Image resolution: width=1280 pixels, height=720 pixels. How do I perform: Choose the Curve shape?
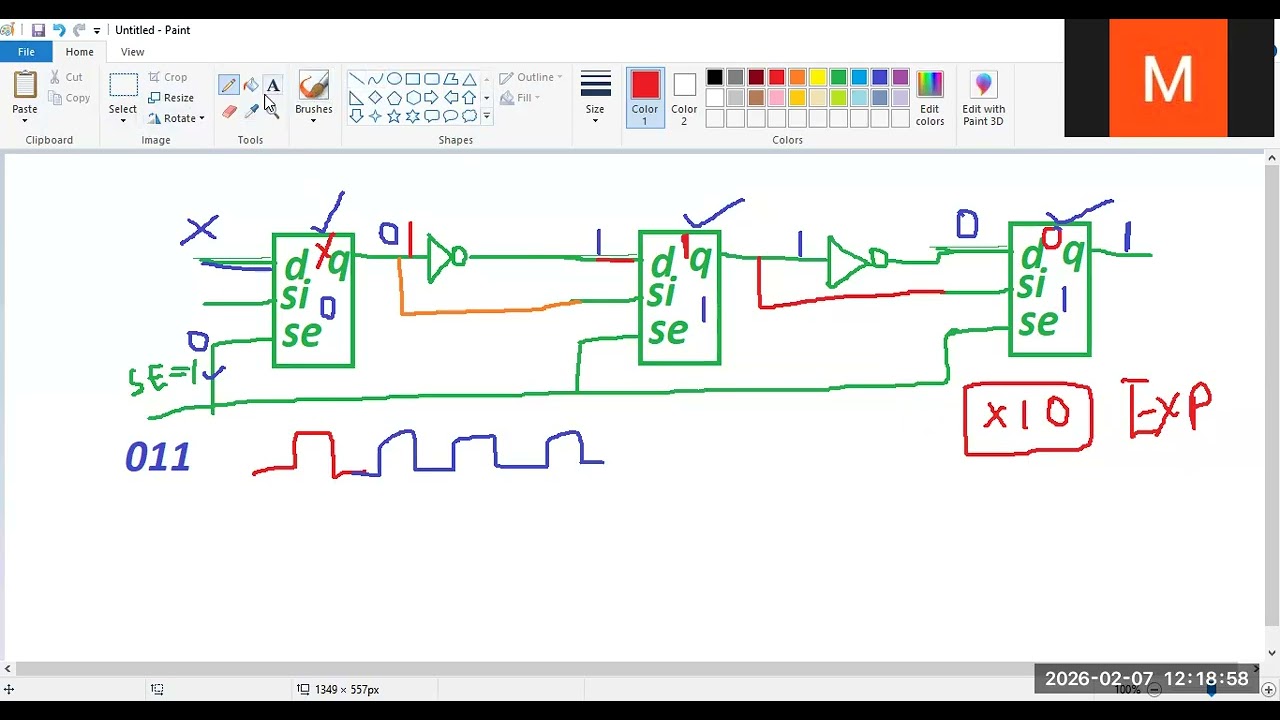[375, 79]
